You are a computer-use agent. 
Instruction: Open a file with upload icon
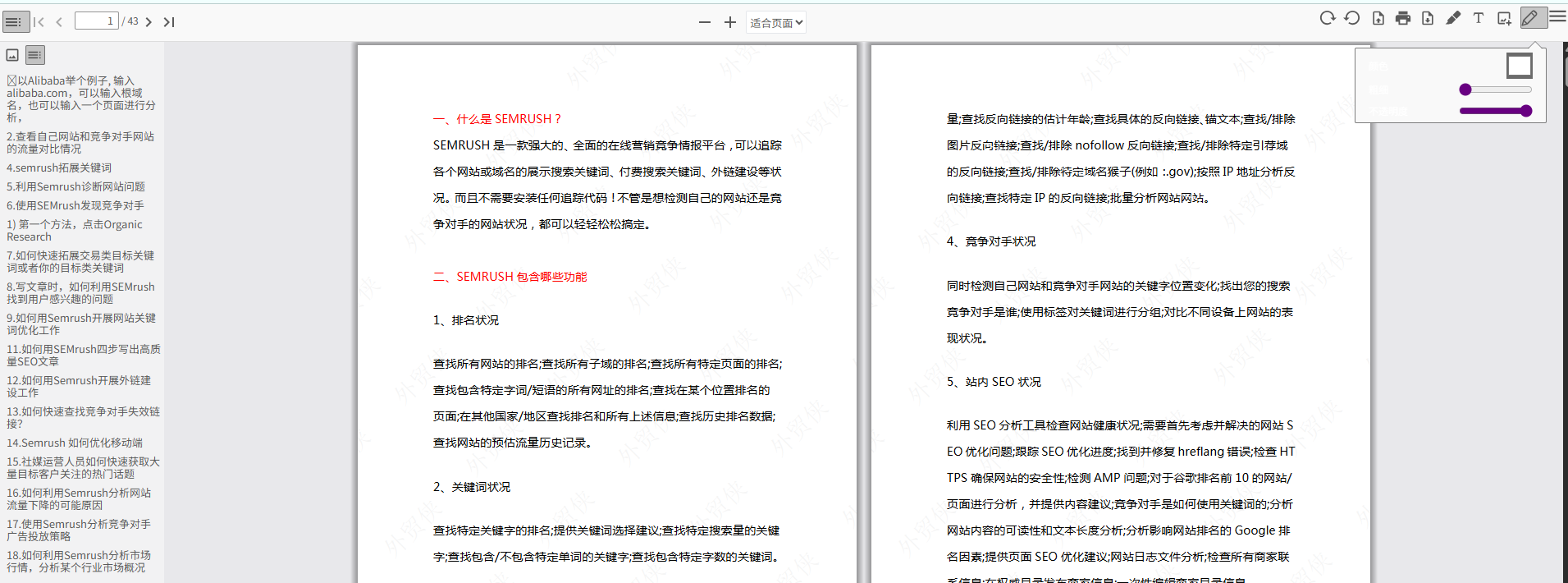pos(1378,18)
